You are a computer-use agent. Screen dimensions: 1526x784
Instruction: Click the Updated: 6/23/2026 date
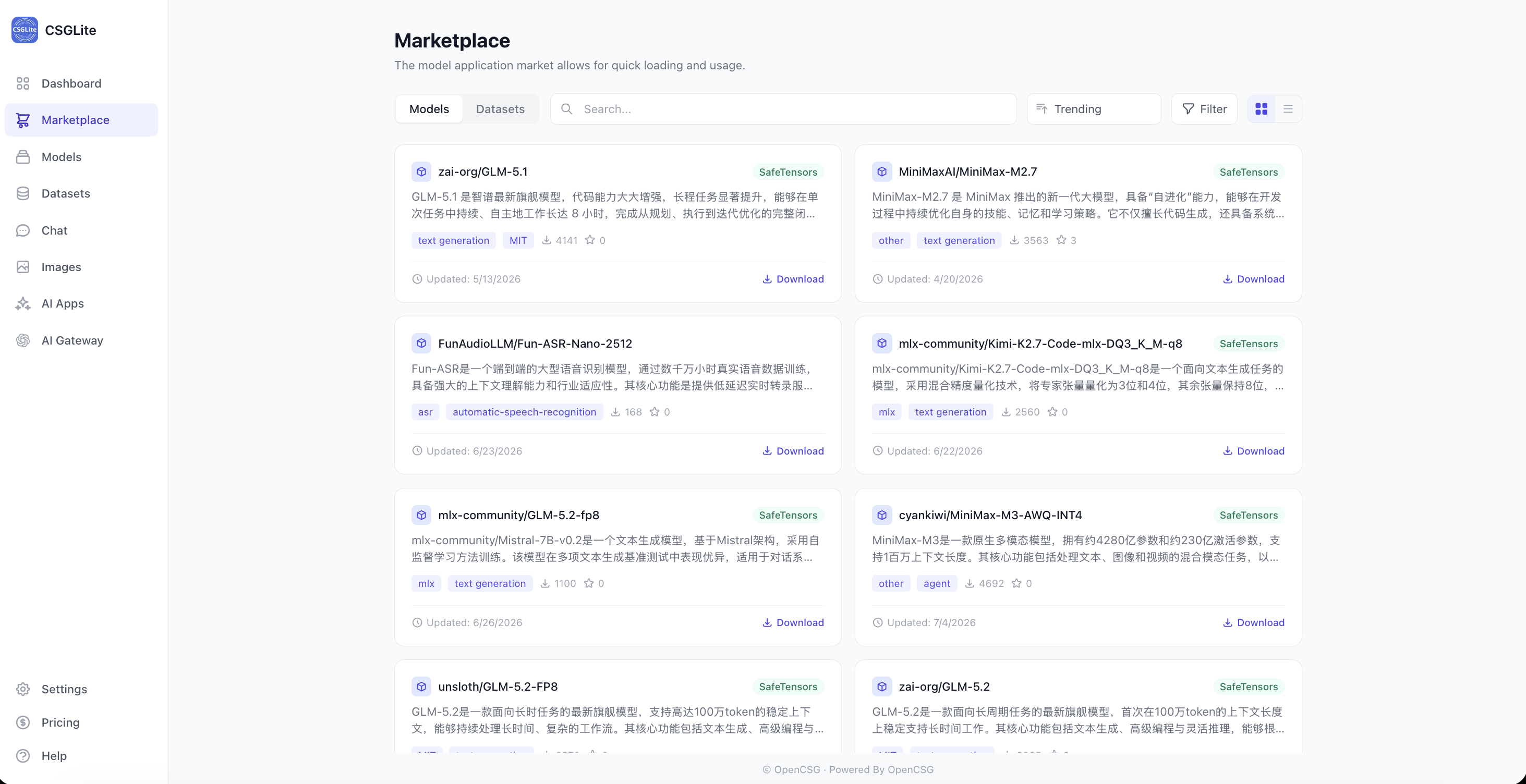point(474,450)
